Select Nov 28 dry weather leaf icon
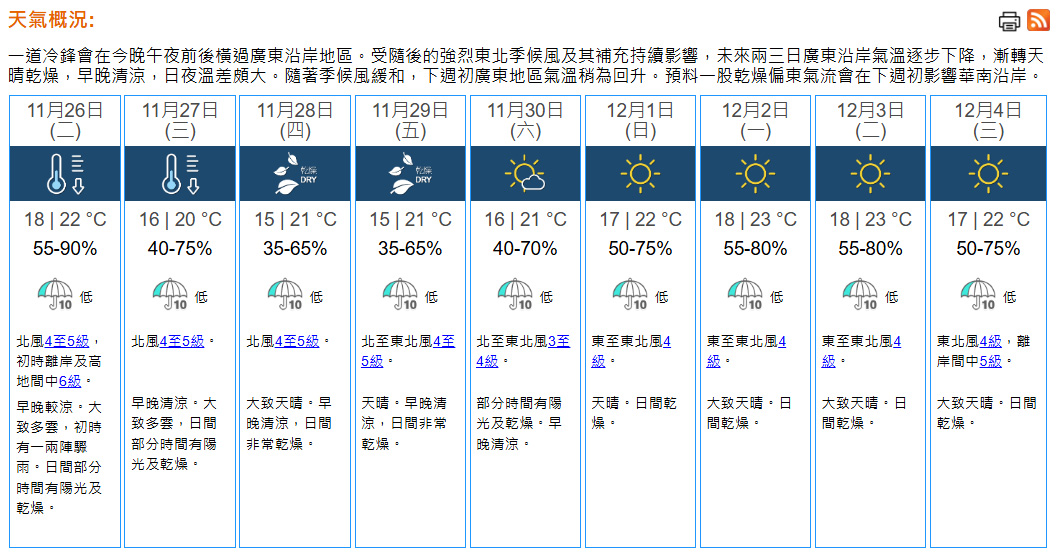1059x557 pixels. [x=296, y=175]
